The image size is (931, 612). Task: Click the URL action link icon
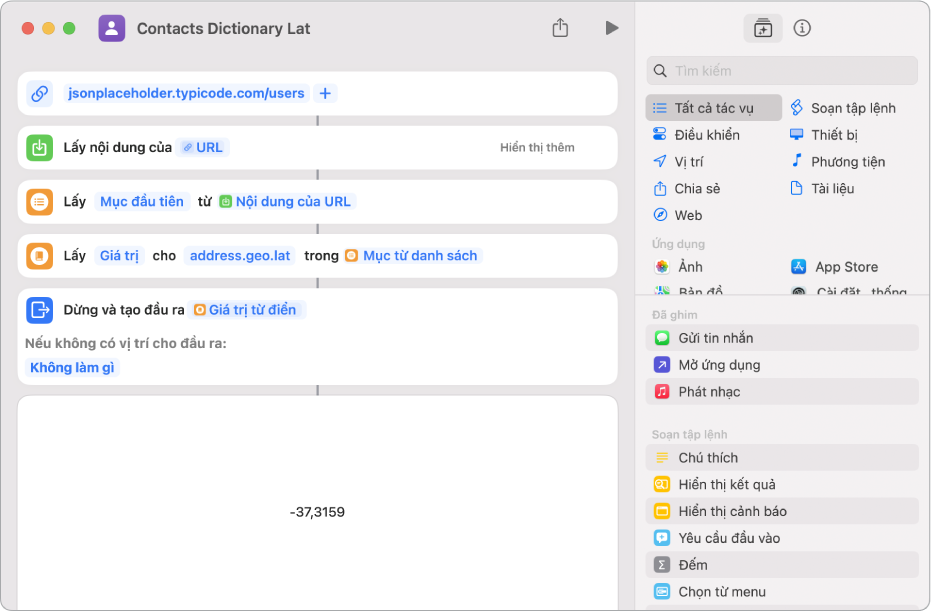40,94
